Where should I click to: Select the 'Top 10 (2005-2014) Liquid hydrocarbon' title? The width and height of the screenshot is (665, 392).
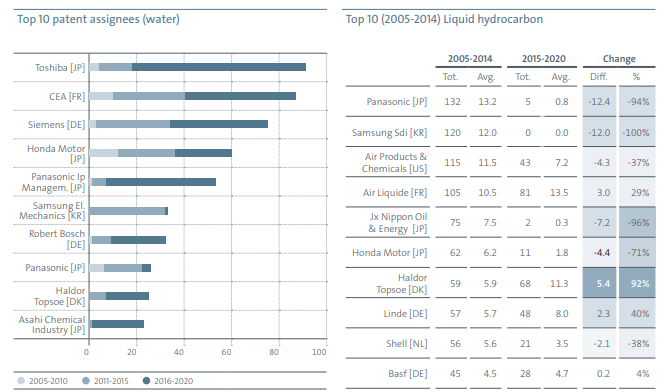tap(444, 20)
